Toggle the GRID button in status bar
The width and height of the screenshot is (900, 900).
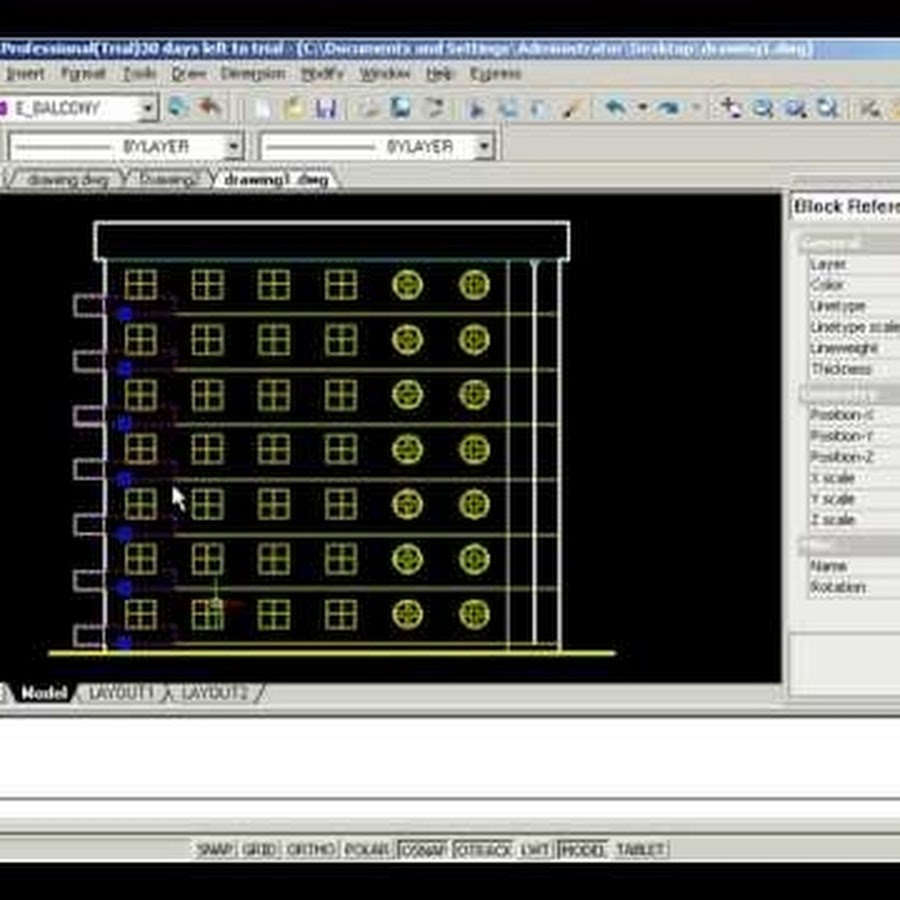(259, 849)
